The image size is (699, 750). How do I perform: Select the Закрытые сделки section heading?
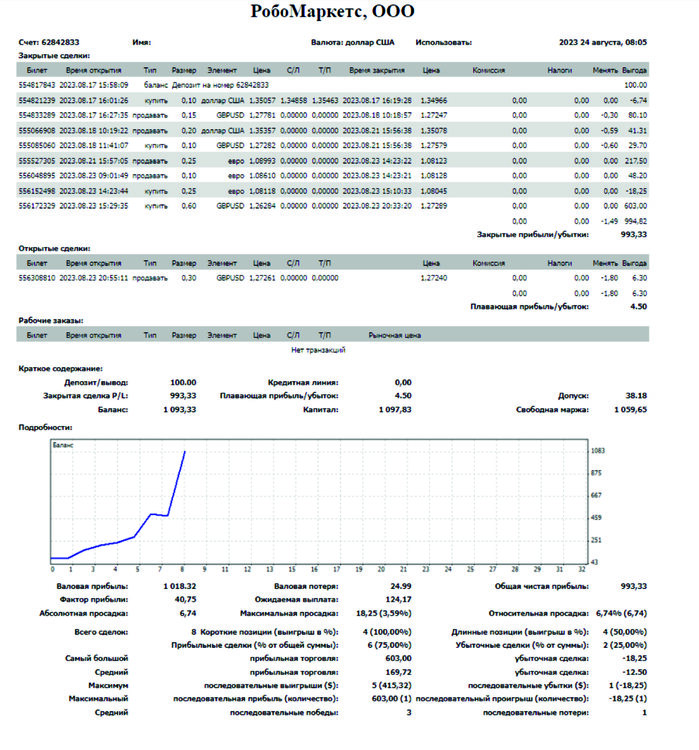(54, 55)
